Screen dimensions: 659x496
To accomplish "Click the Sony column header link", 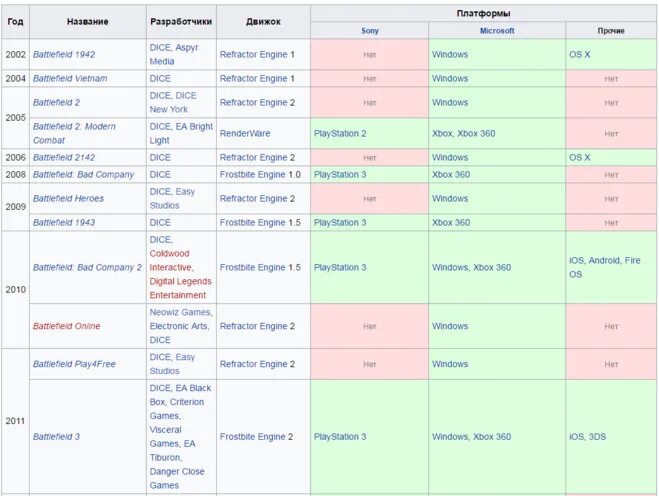I will (x=370, y=31).
